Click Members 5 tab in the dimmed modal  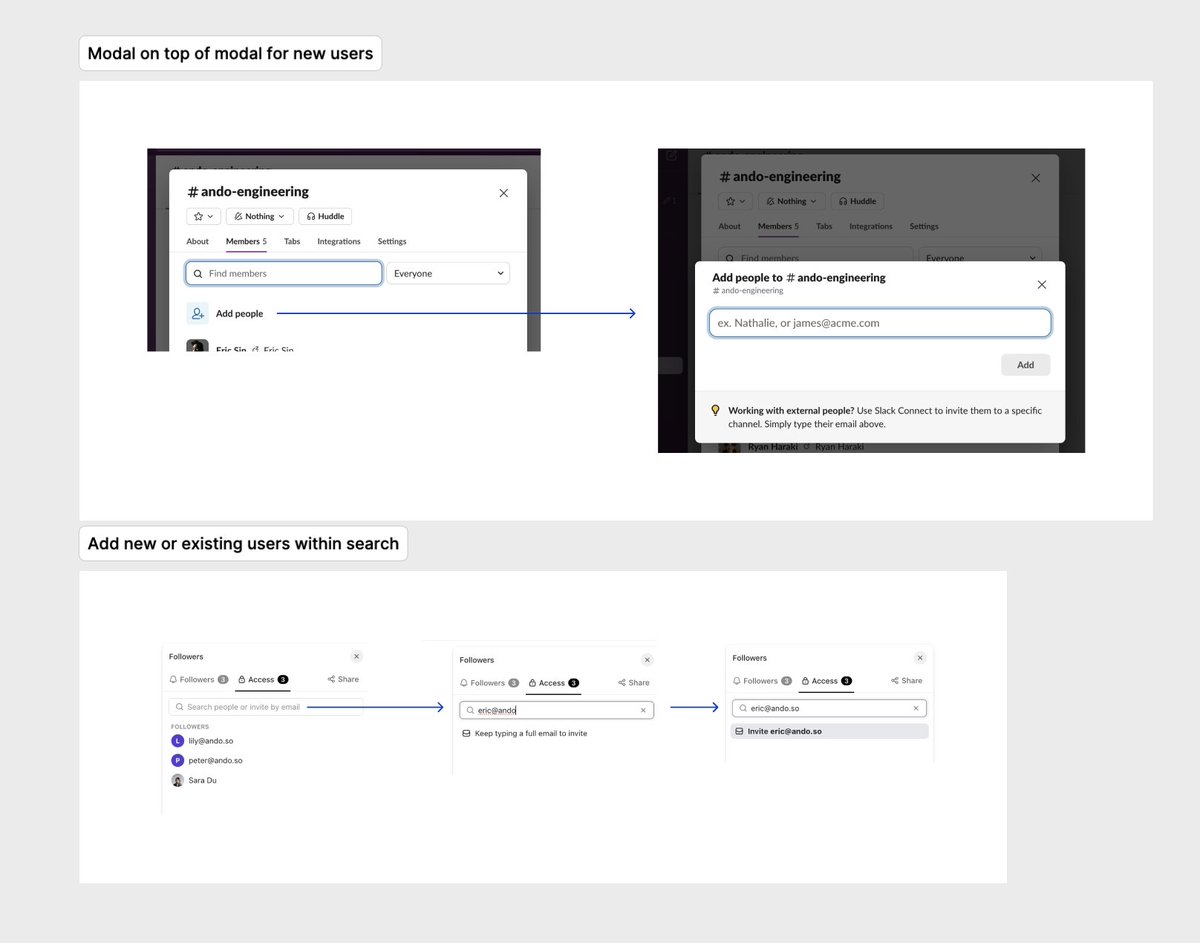click(778, 226)
